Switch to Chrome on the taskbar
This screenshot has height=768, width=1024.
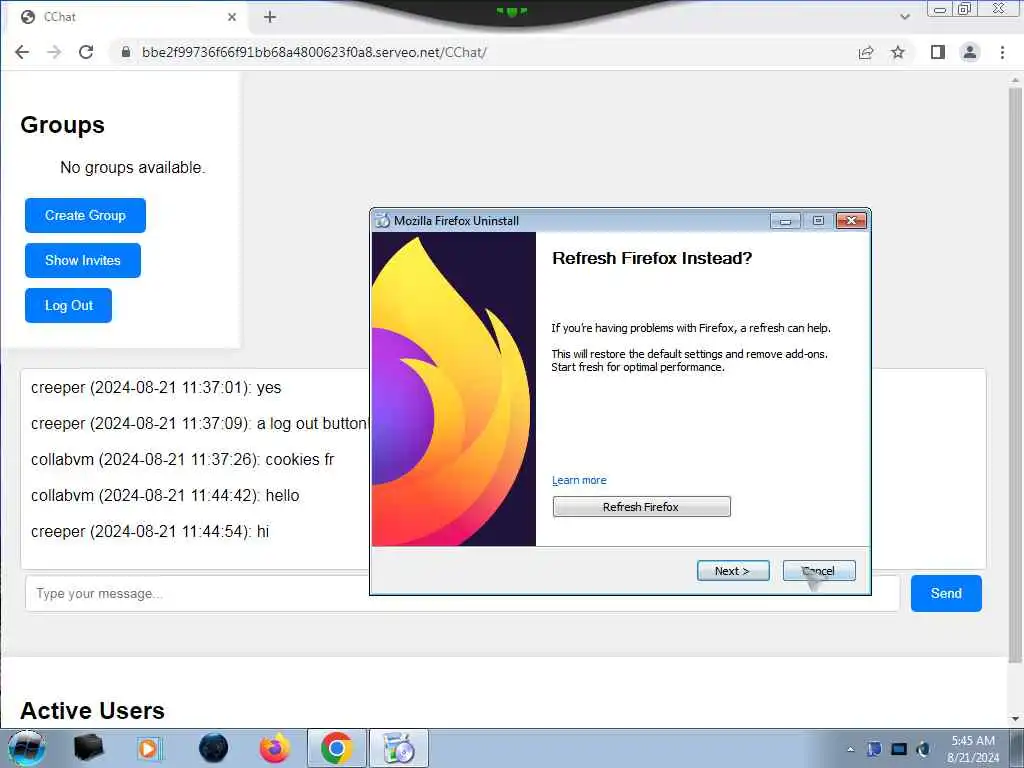336,748
